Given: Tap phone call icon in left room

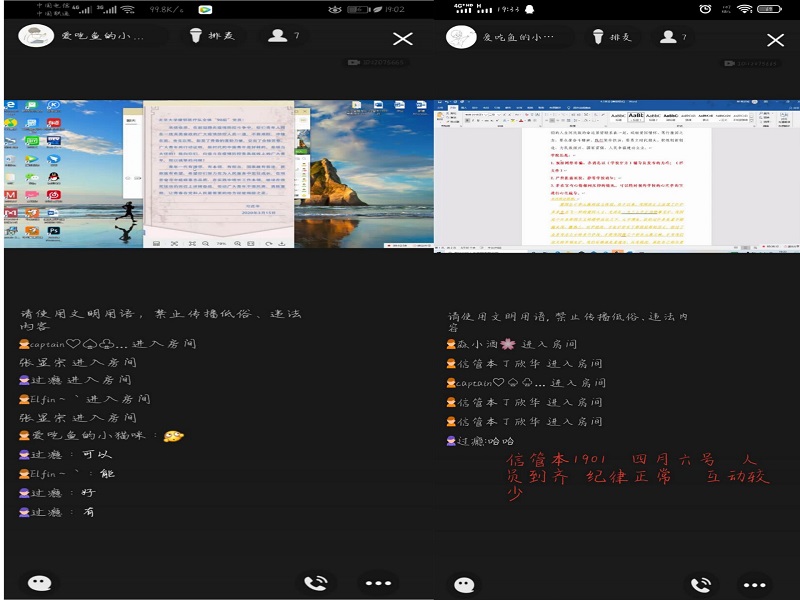Looking at the screenshot, I should click(x=316, y=583).
